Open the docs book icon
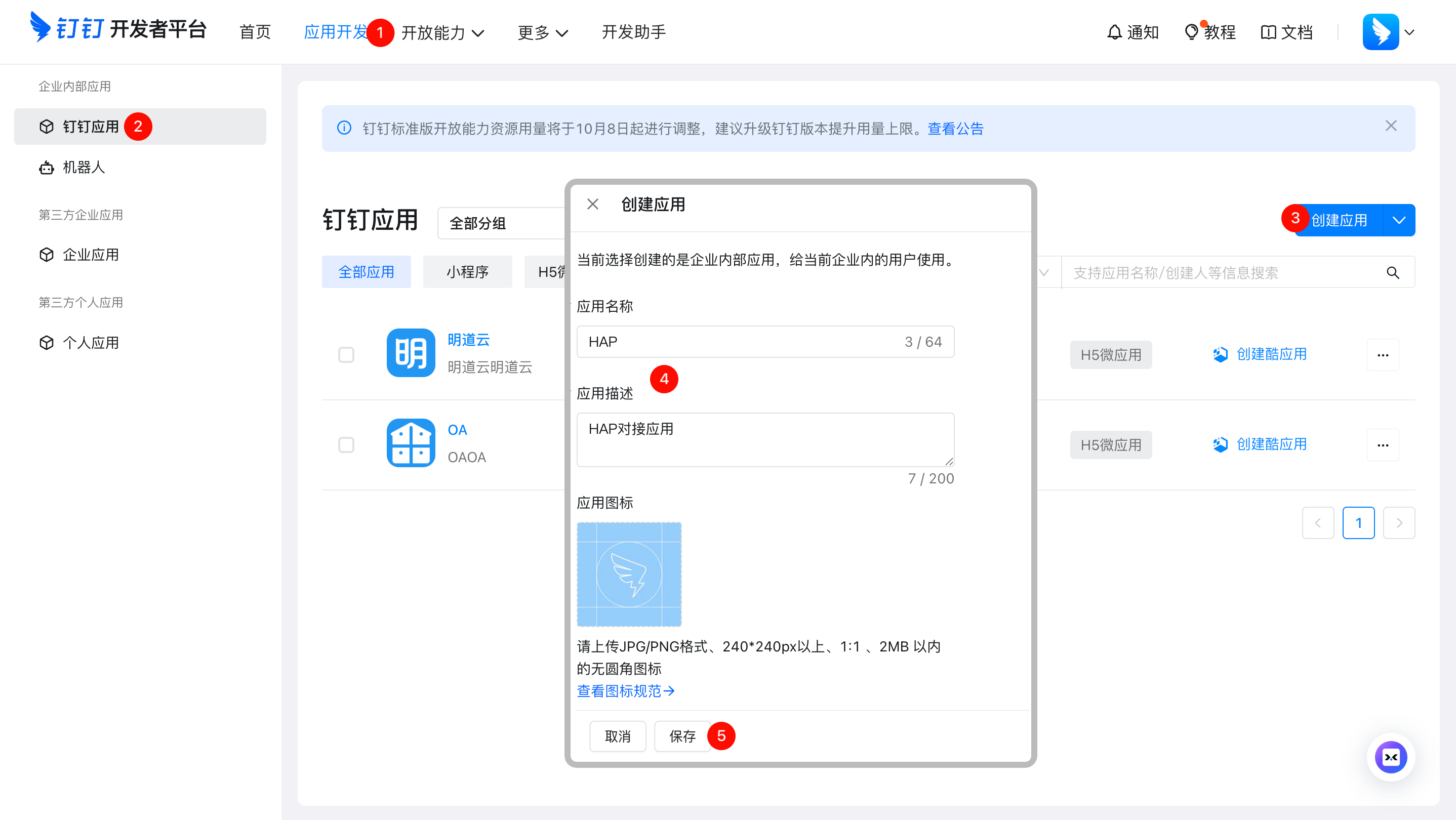Viewport: 1456px width, 820px height. pyautogui.click(x=1268, y=32)
